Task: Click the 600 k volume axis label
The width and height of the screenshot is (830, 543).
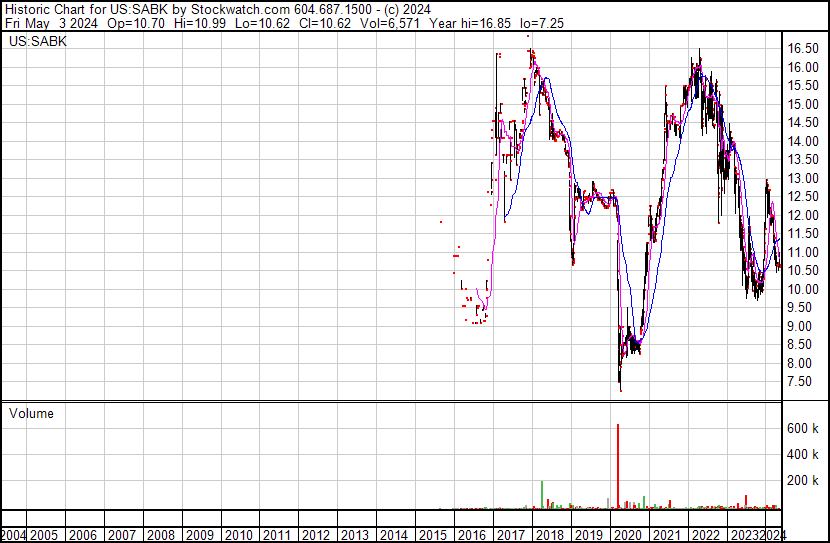Action: point(803,429)
